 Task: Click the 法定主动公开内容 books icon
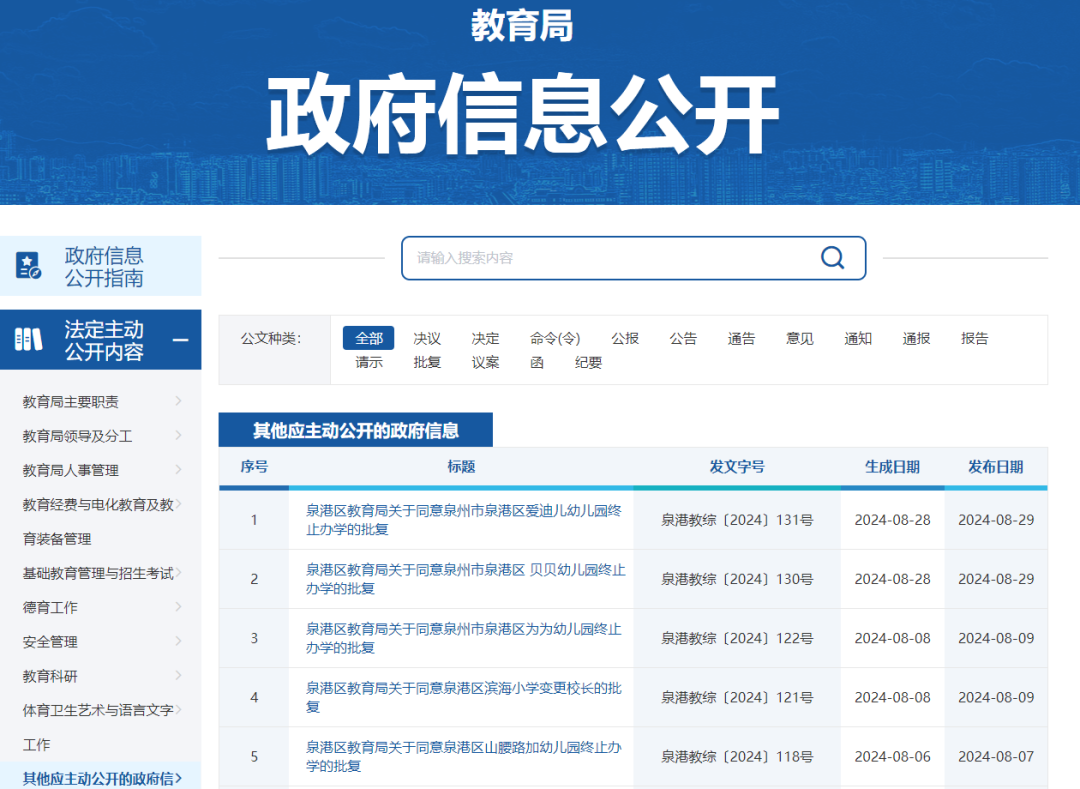[x=28, y=339]
